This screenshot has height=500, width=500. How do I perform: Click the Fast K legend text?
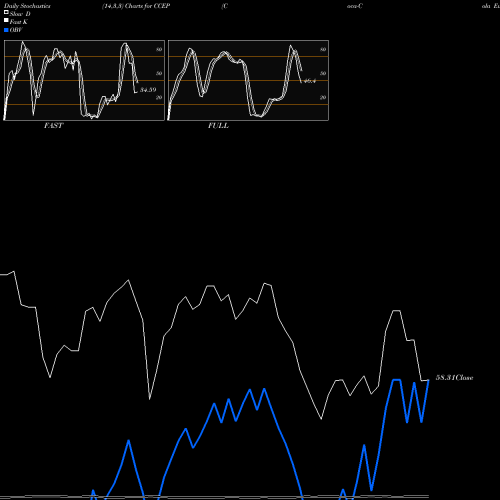(x=19, y=22)
